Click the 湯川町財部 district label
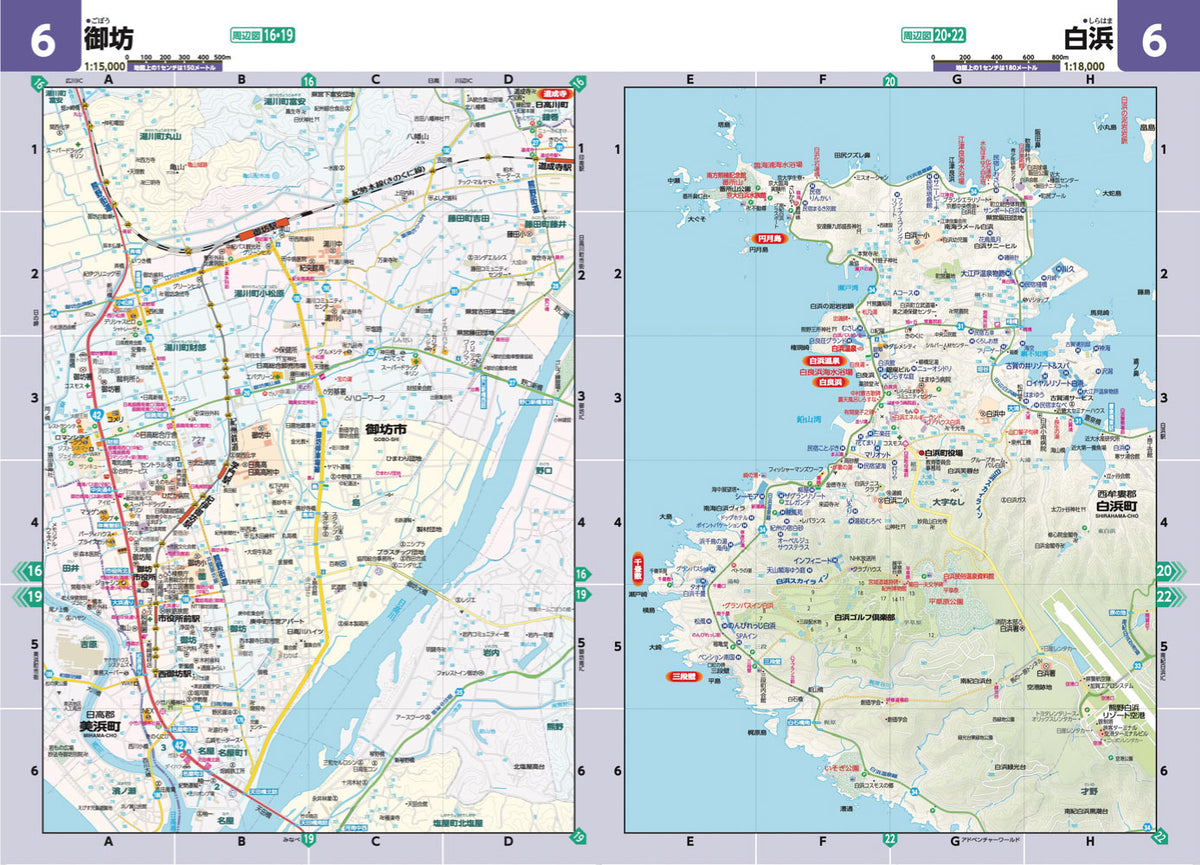The image size is (1200, 865). point(185,347)
